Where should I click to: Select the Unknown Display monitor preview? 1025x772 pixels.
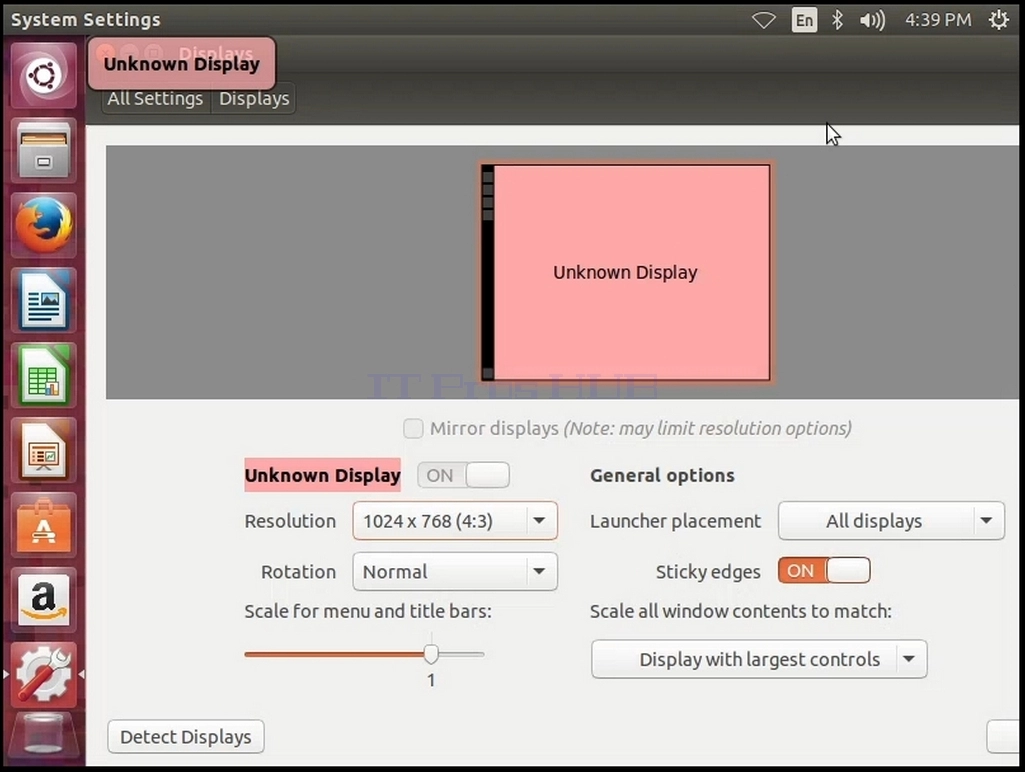pos(626,272)
